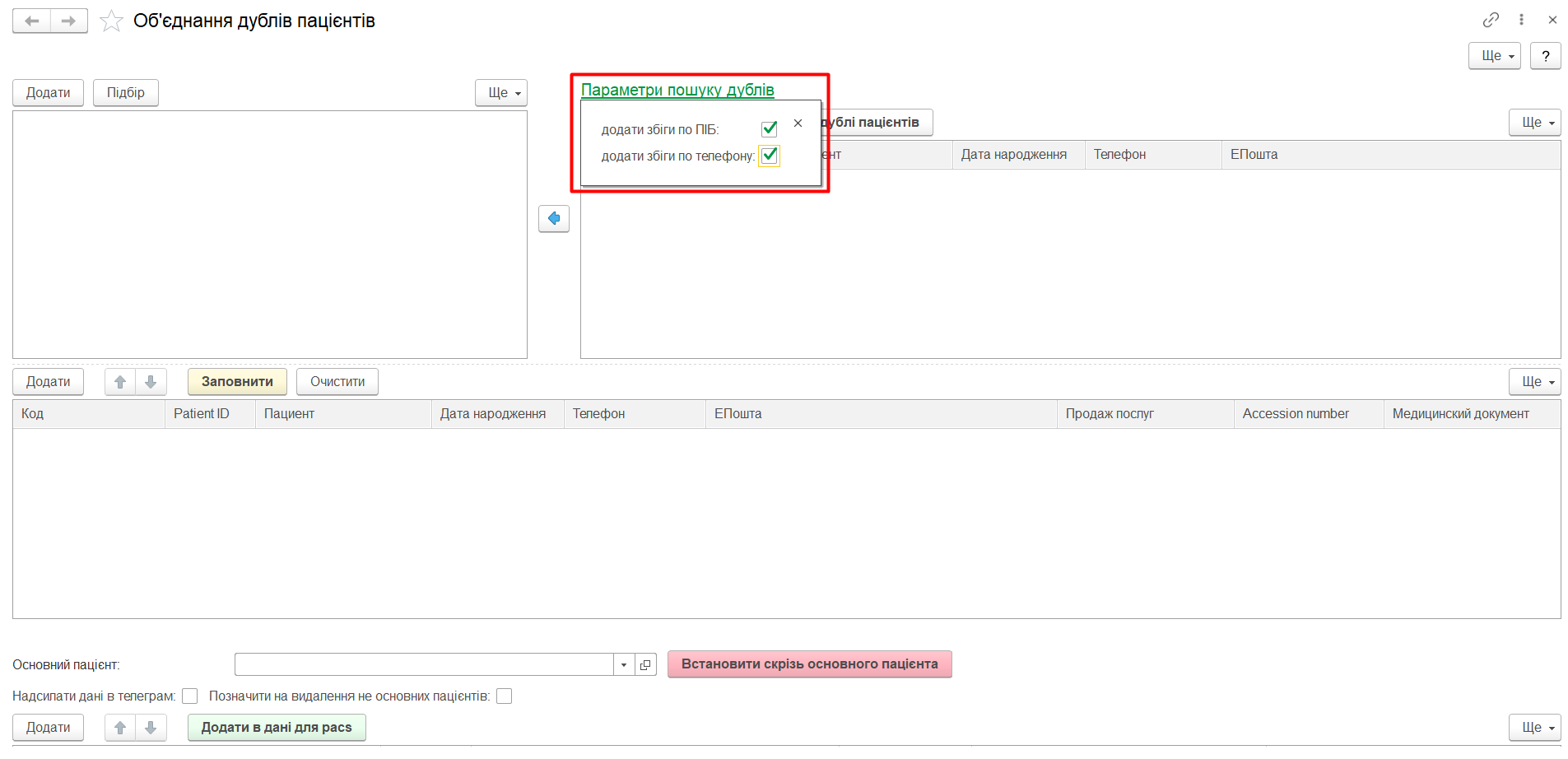
Task: Move row down in the middle table toolbar
Action: pyautogui.click(x=151, y=382)
